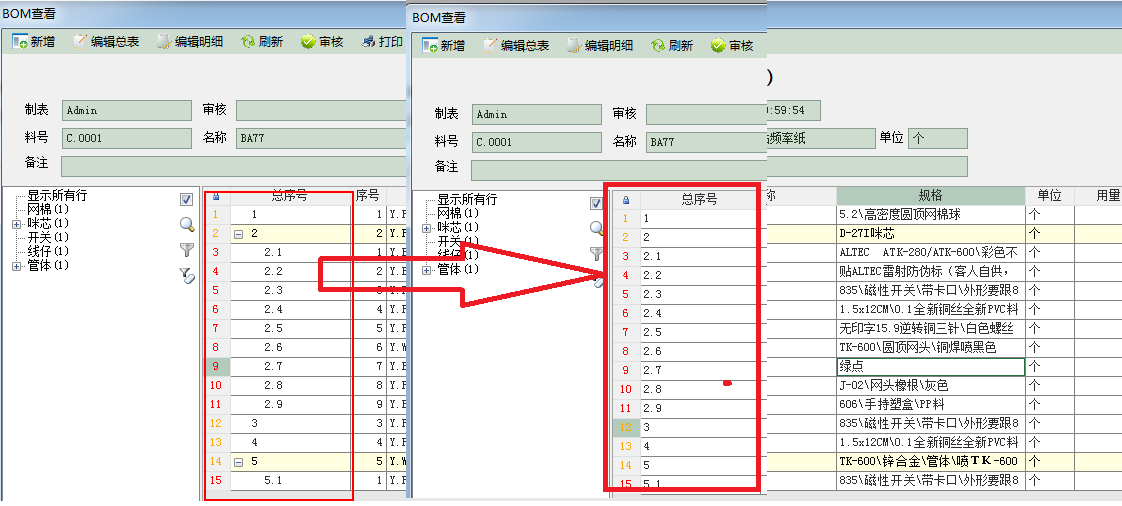
Task: Select 显示所有行 in left tree
Action: 57,195
